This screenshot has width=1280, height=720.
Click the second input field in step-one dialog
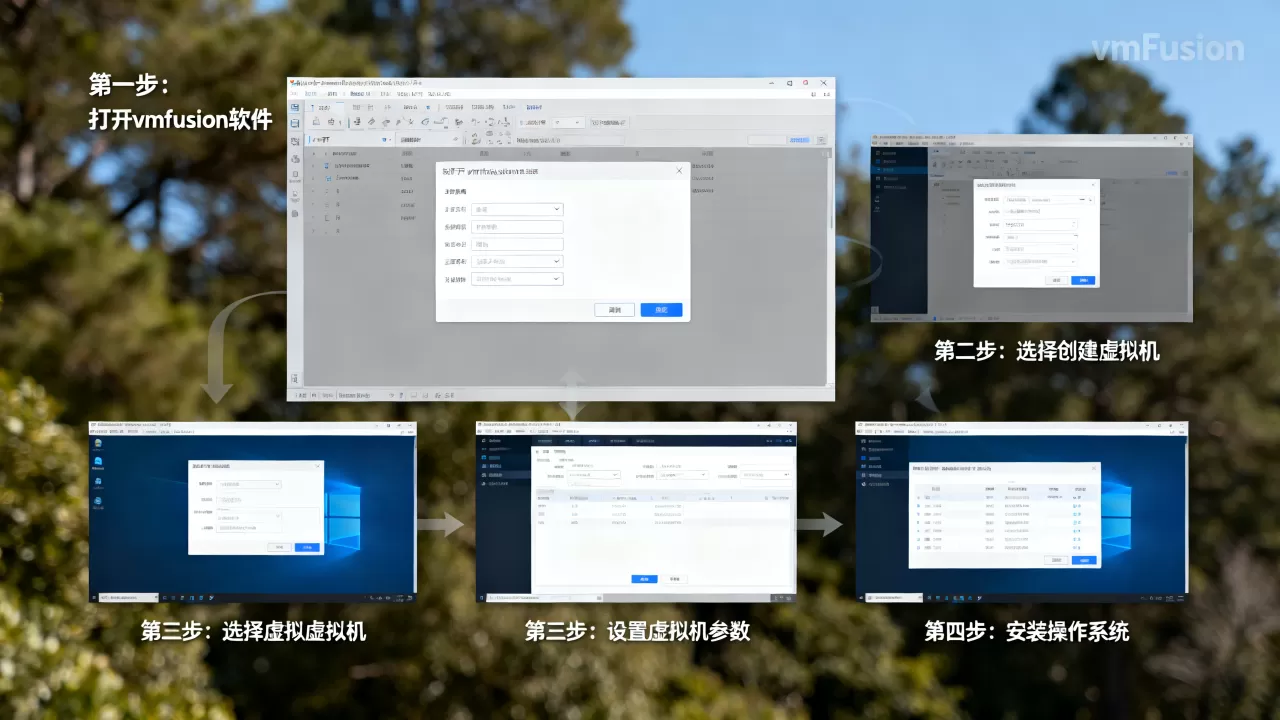[517, 227]
